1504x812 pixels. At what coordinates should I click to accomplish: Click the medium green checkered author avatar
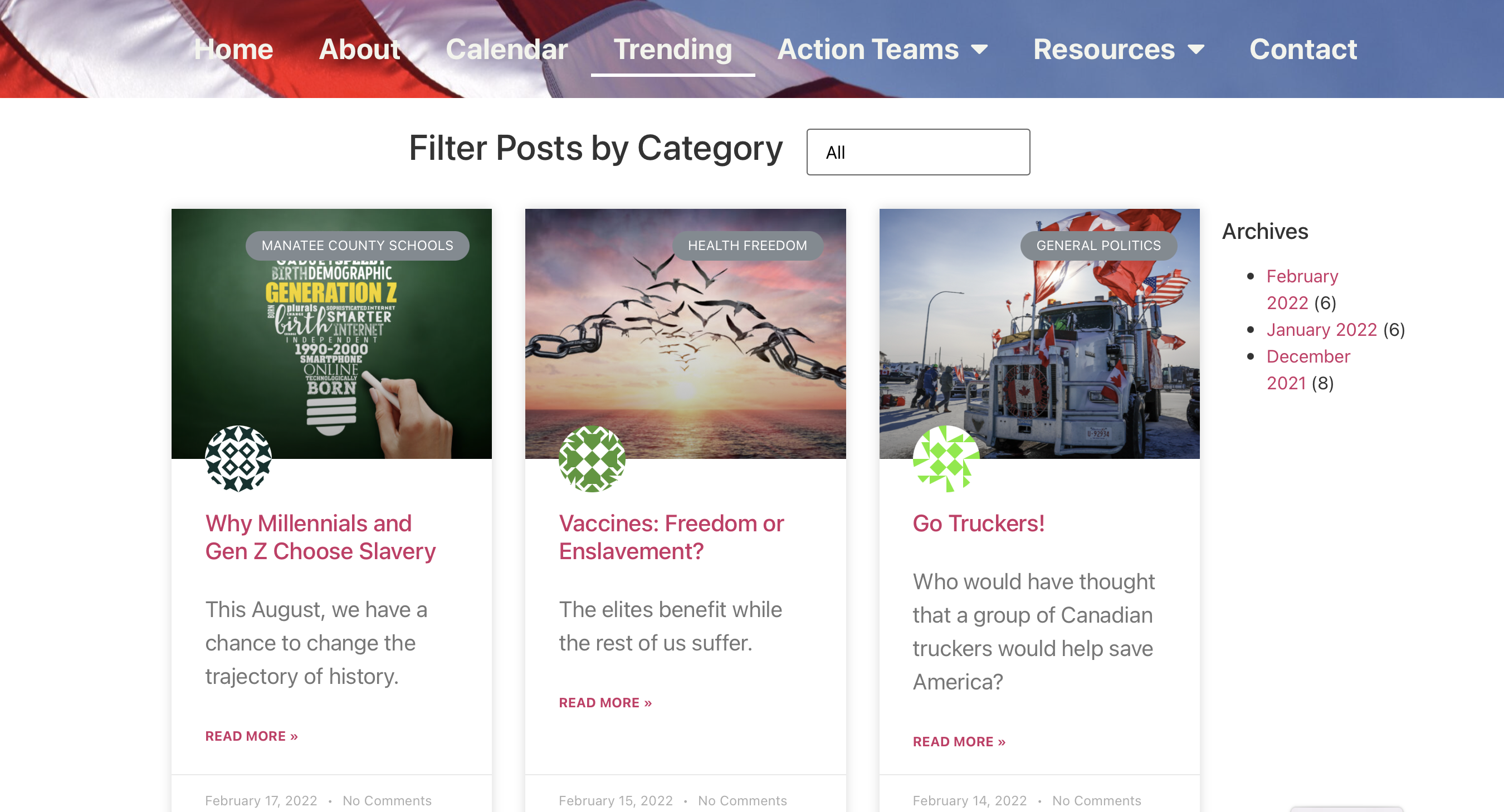point(592,458)
